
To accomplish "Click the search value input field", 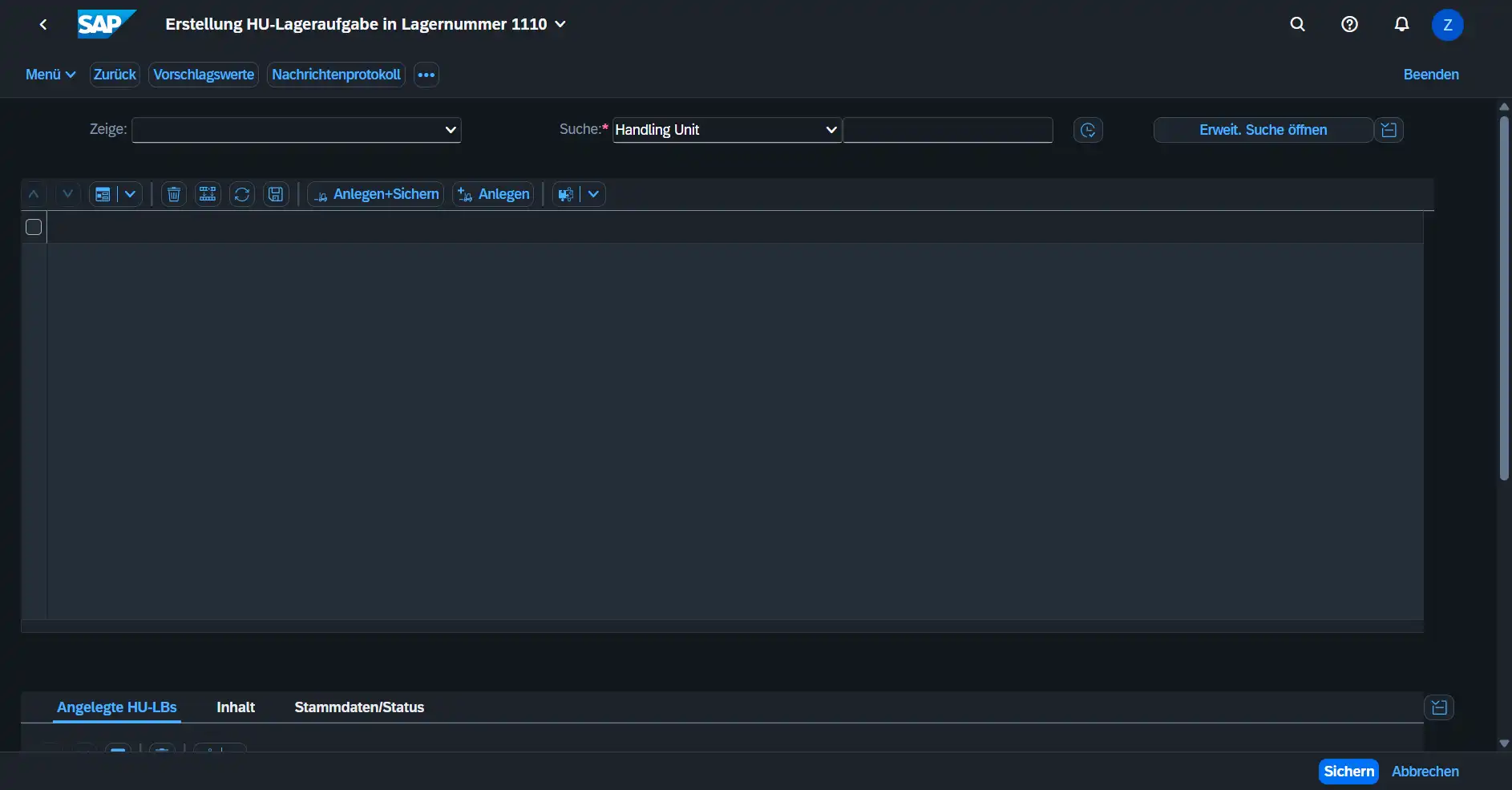I will (948, 130).
